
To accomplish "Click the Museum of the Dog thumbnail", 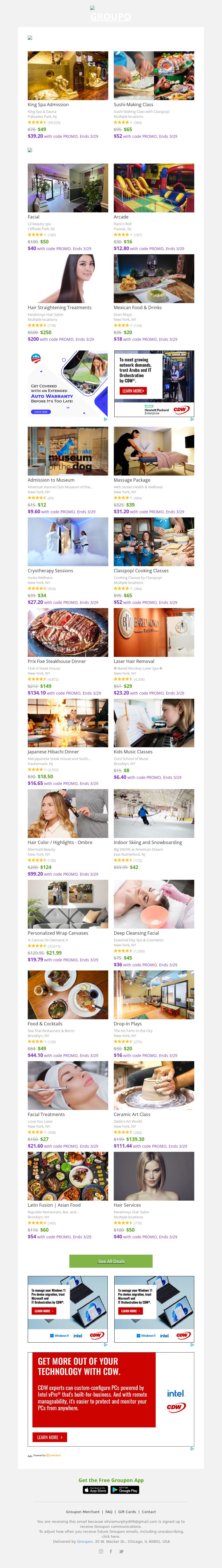I will tap(68, 451).
